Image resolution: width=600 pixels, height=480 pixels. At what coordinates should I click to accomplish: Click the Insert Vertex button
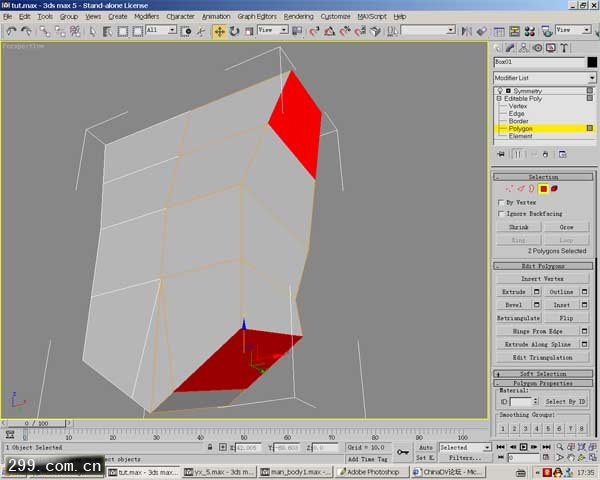[x=542, y=279]
